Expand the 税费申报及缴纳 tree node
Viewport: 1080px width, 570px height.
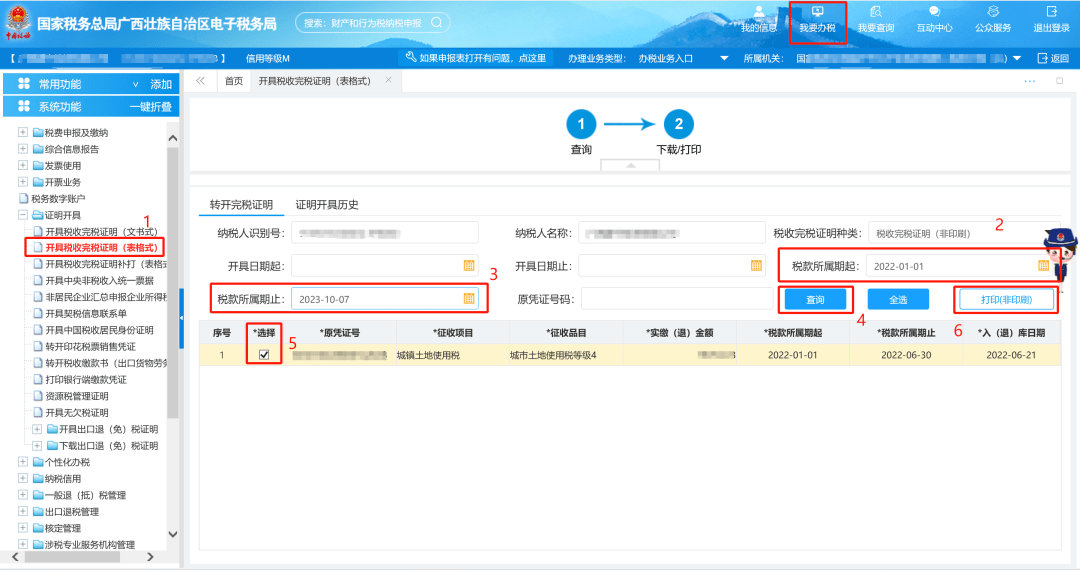pyautogui.click(x=23, y=133)
